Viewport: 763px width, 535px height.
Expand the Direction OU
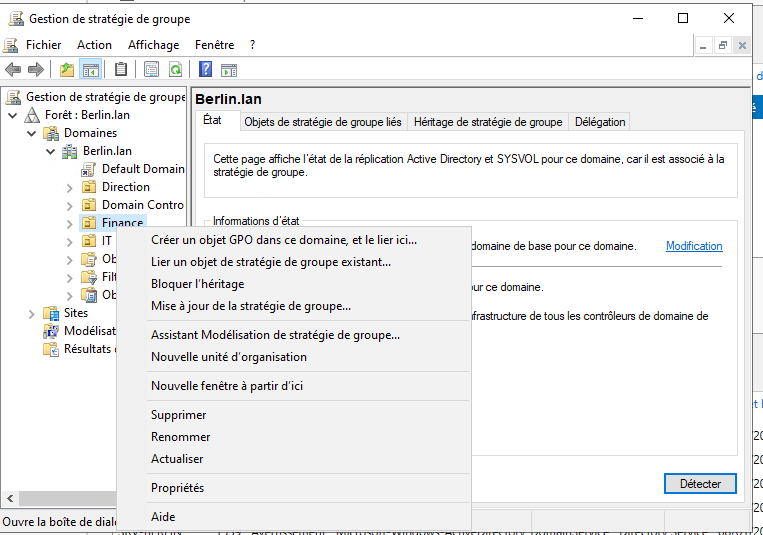click(x=70, y=188)
